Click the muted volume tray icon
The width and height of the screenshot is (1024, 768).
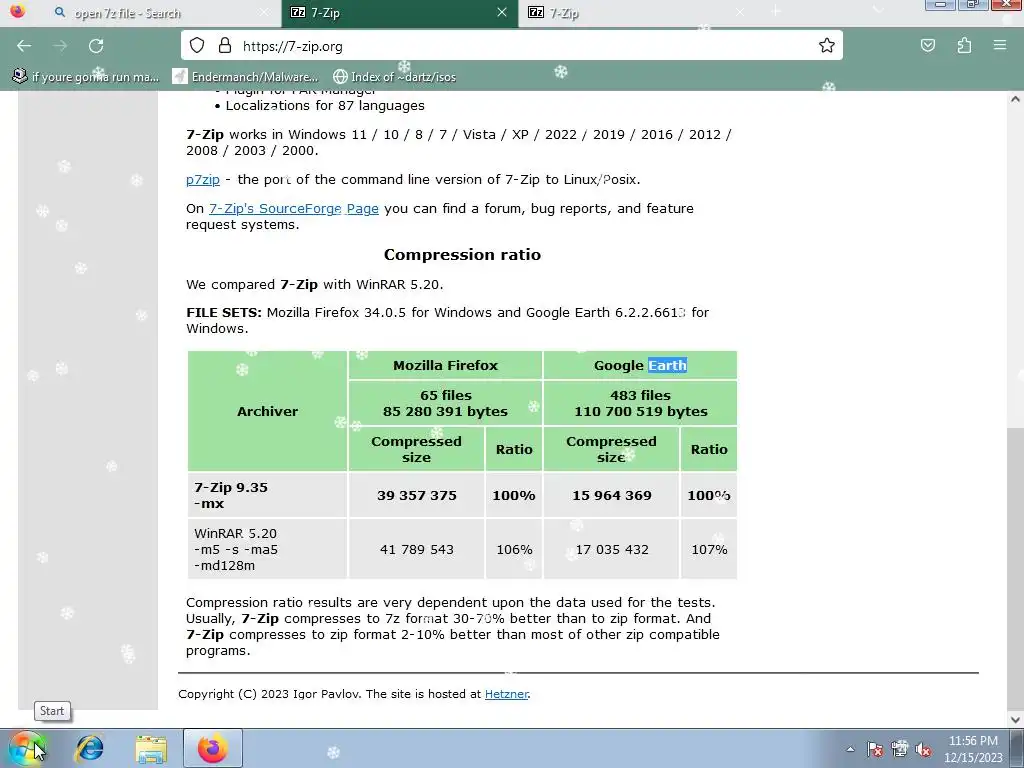pyautogui.click(x=923, y=749)
